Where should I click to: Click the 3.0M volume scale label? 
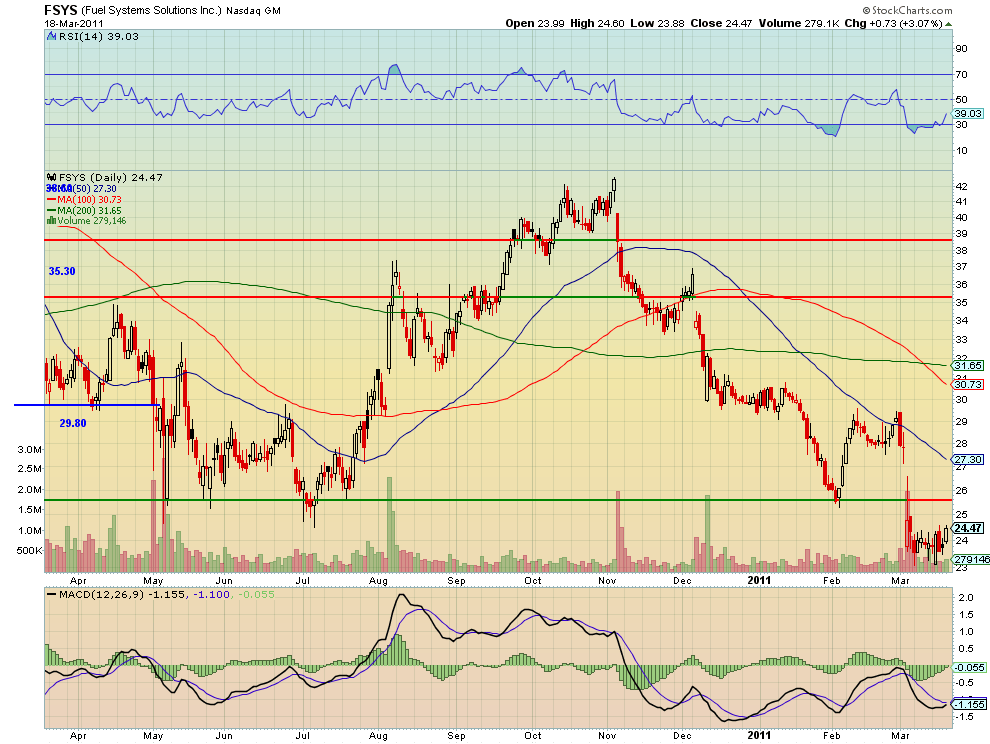[x=30, y=450]
